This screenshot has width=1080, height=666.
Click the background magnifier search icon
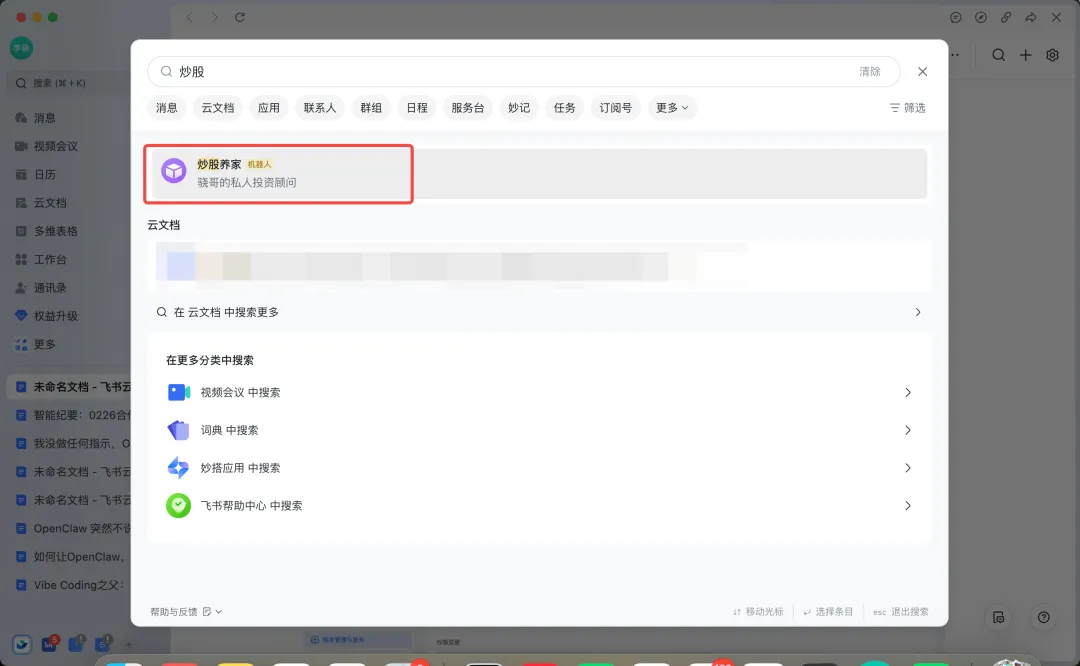pyautogui.click(x=998, y=55)
